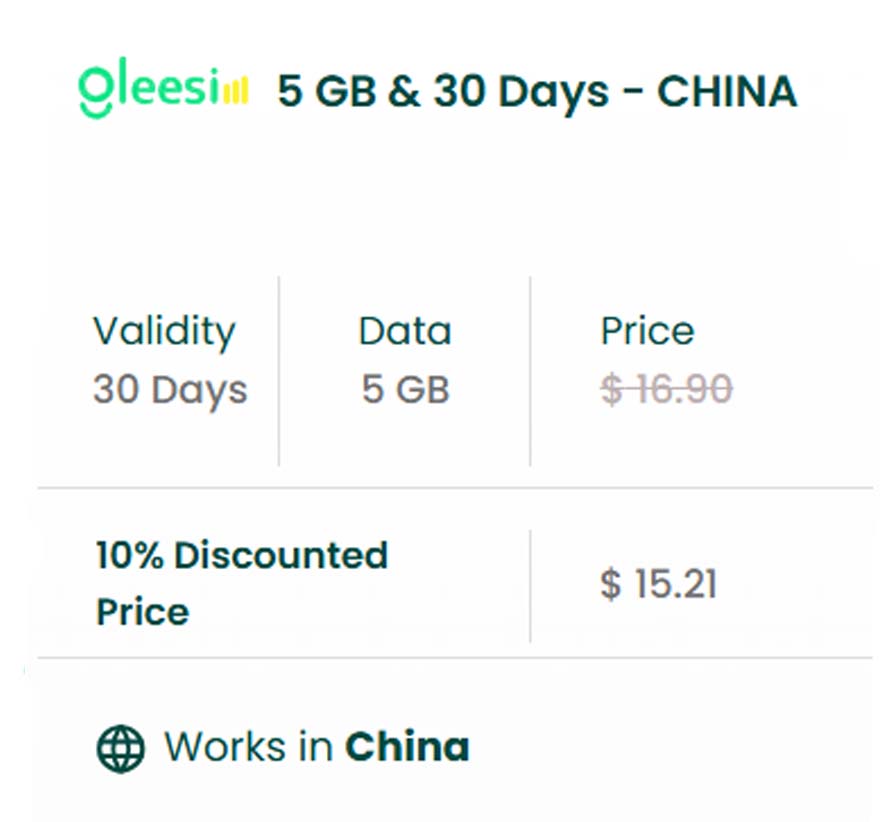892x822 pixels.
Task: Click the word CHINA in the heading
Action: click(727, 92)
